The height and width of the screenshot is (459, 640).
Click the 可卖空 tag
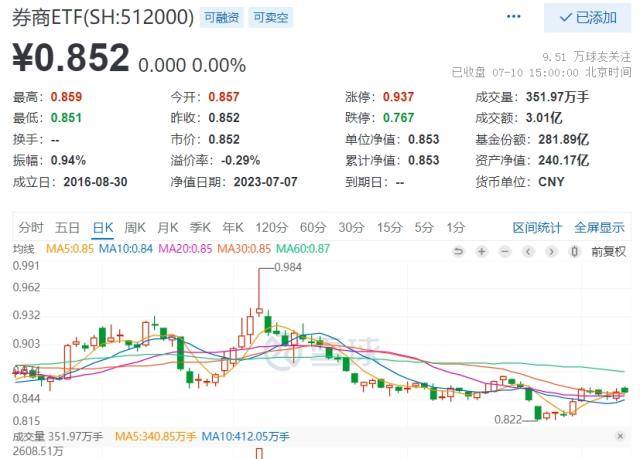click(268, 18)
